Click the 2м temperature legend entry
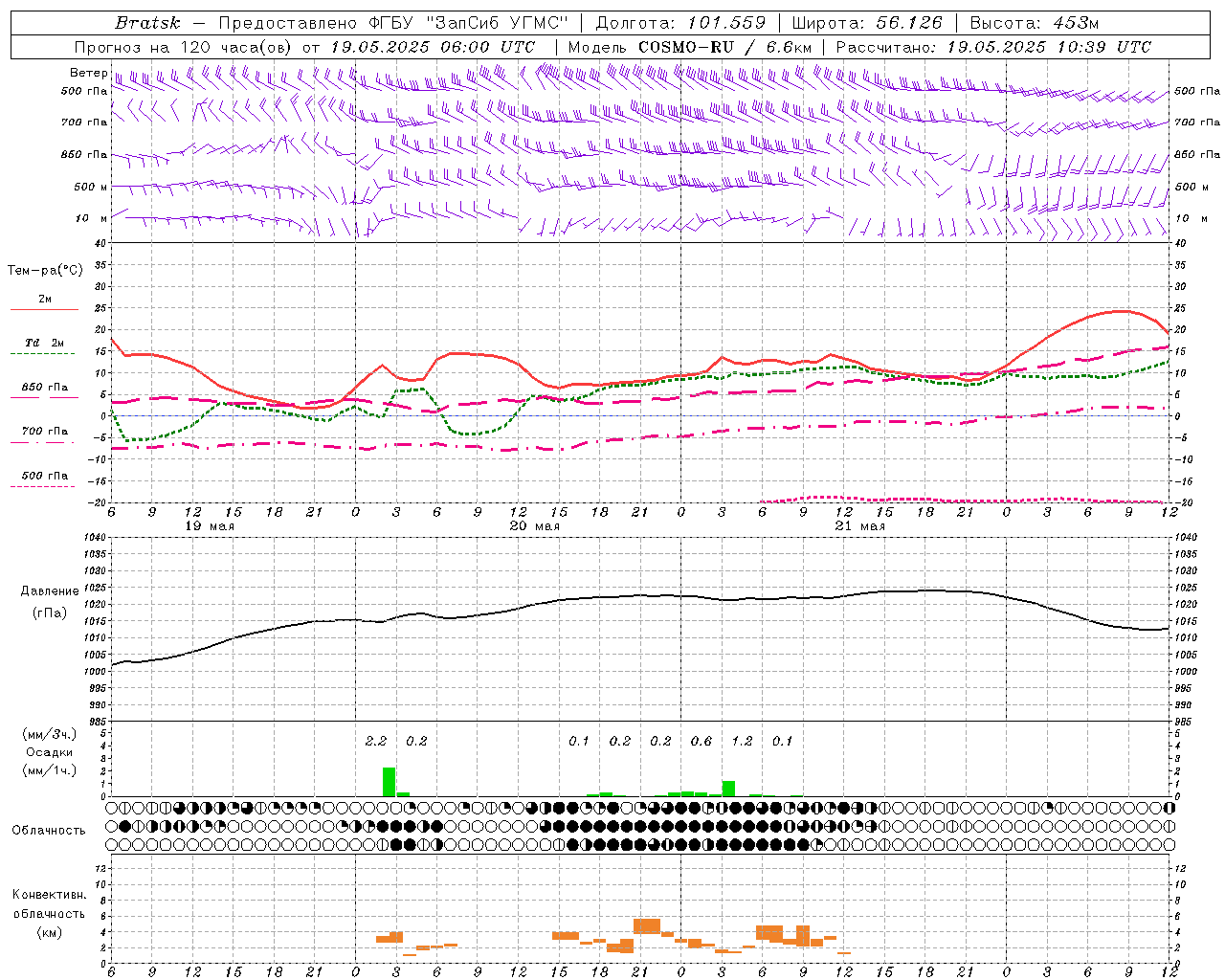 45,299
